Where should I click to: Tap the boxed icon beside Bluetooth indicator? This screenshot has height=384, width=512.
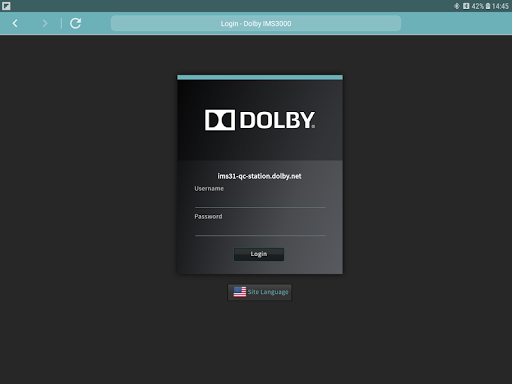(466, 6)
